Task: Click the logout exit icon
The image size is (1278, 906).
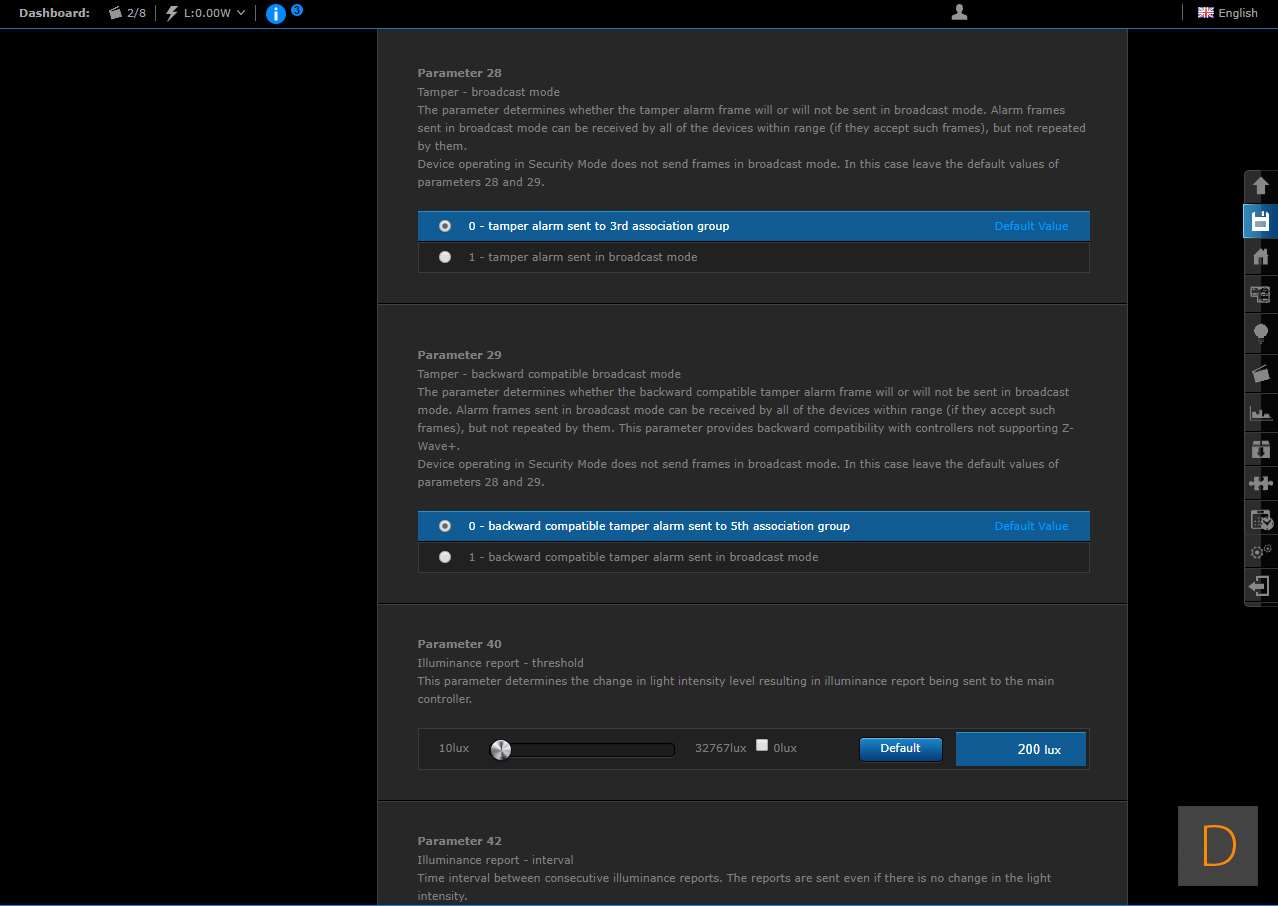Action: click(x=1260, y=586)
